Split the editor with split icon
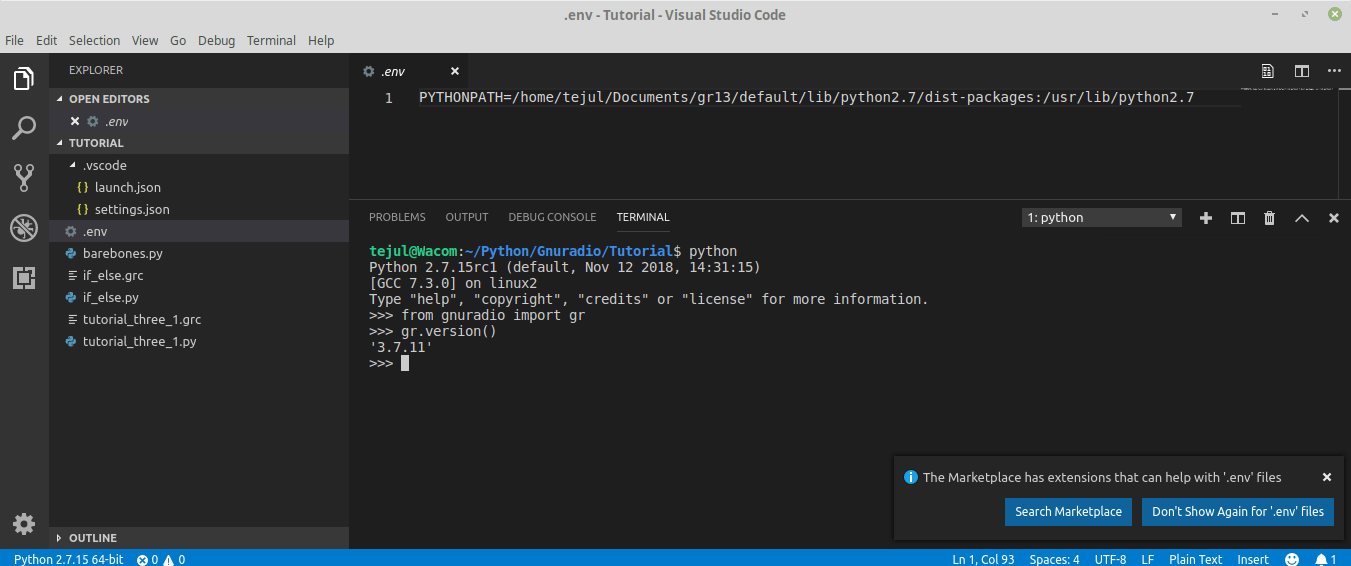 pos(1301,71)
